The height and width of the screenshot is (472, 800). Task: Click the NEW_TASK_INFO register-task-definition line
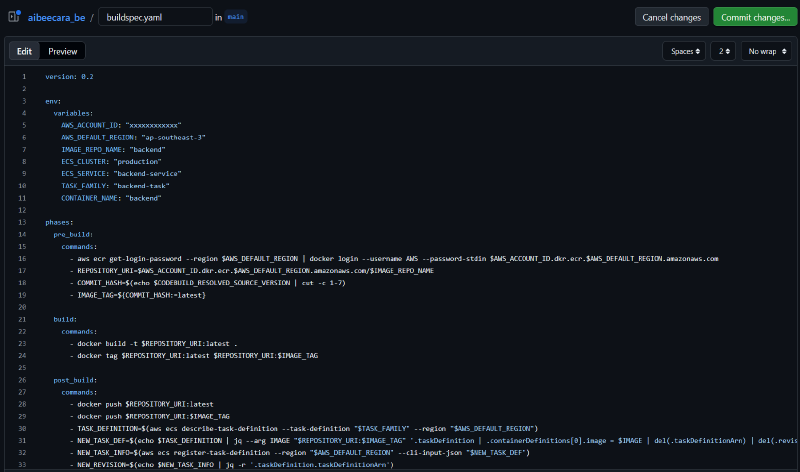coord(300,453)
